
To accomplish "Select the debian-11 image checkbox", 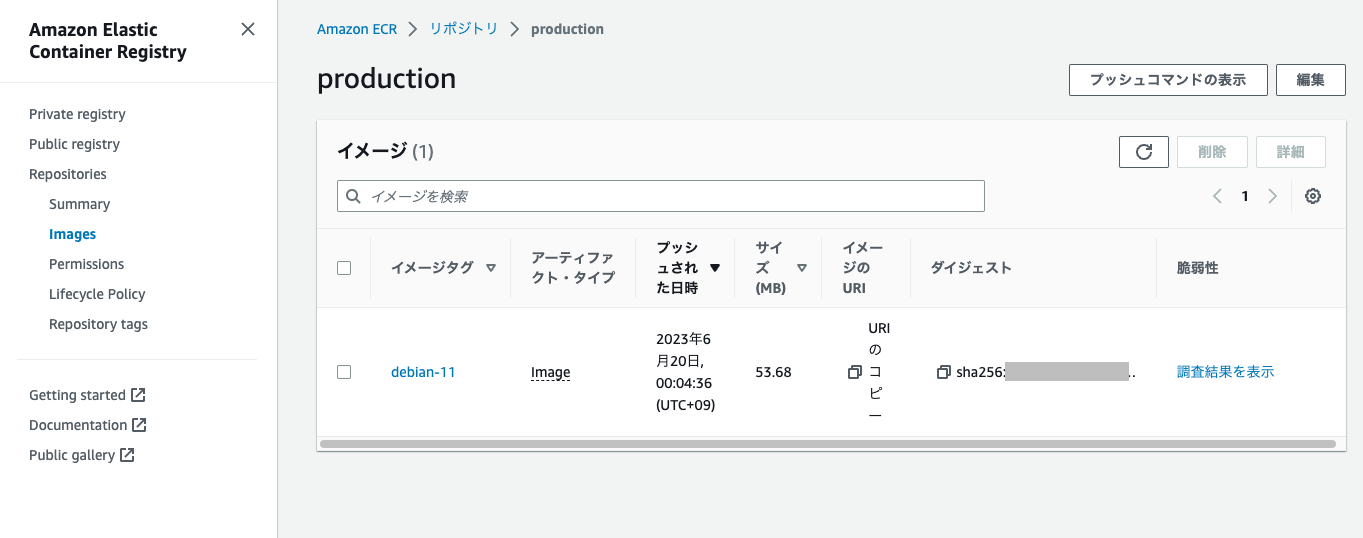I will [344, 372].
